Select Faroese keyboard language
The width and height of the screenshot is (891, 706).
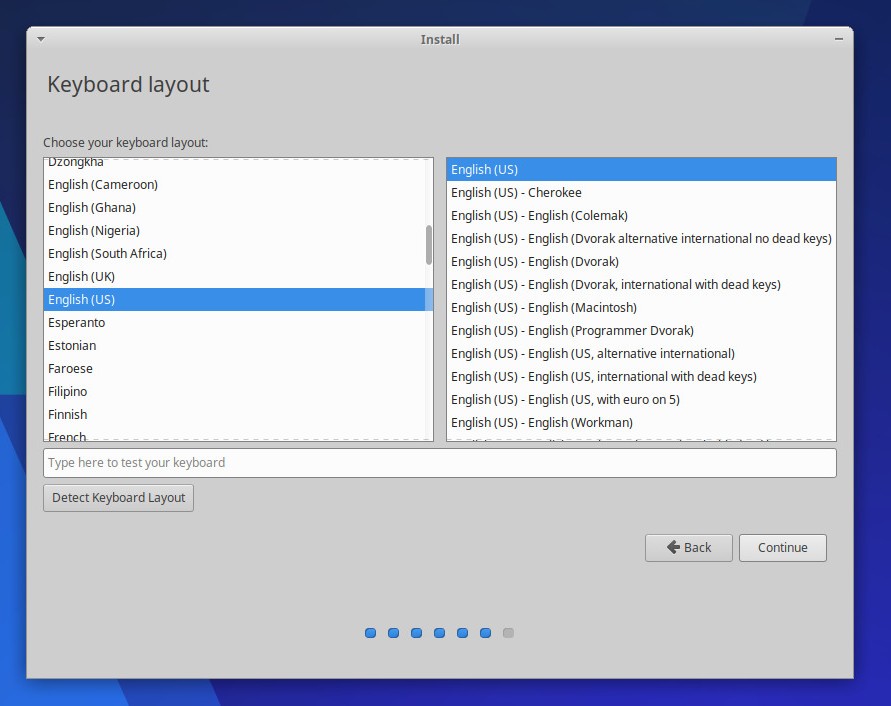(235, 369)
